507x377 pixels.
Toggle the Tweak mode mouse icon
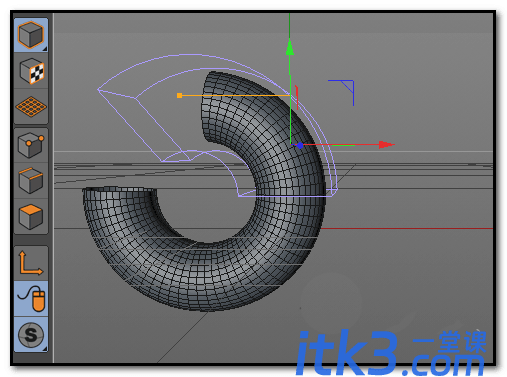click(31, 299)
